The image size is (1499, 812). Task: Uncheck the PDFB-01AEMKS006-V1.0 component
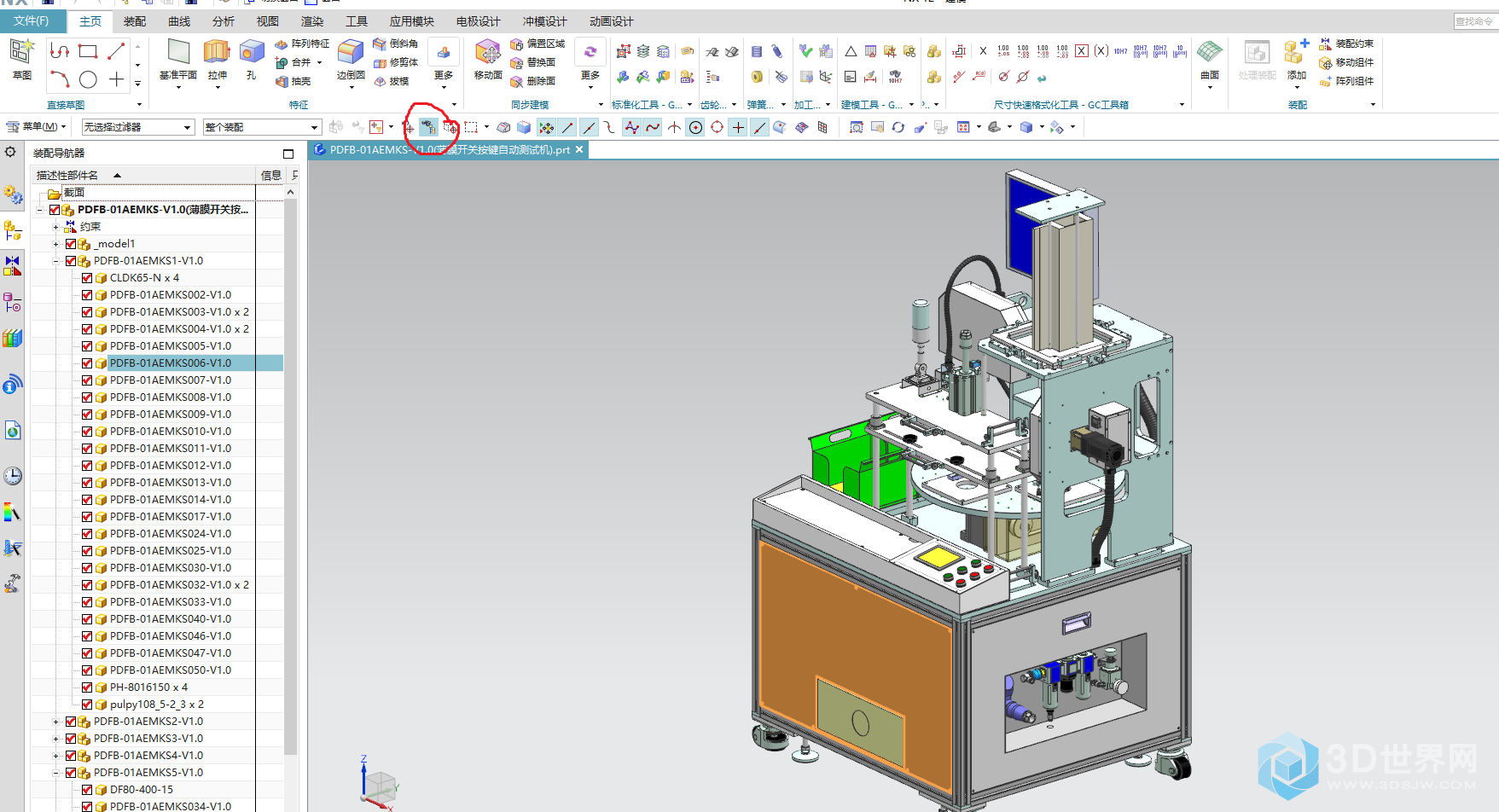87,363
